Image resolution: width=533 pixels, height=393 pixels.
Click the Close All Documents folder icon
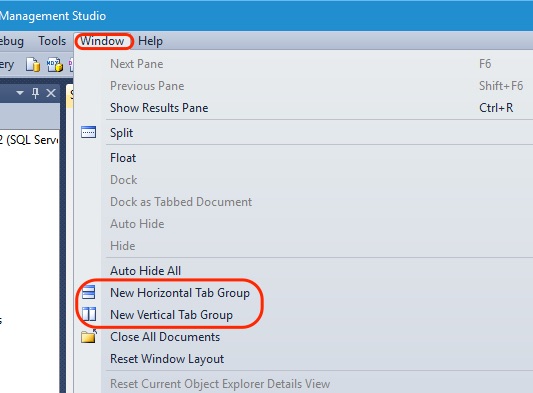coord(89,336)
